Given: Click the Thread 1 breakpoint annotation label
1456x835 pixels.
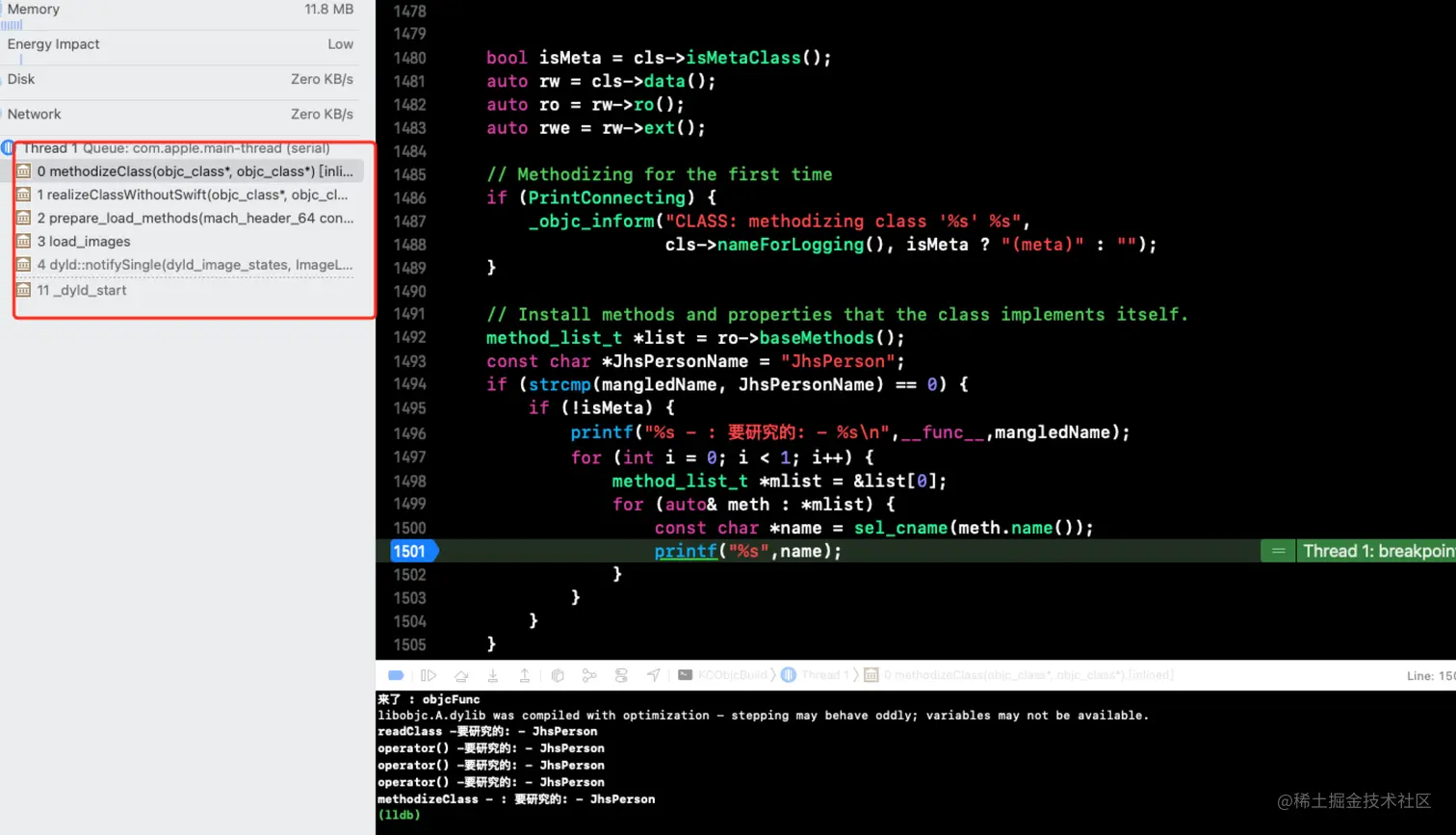Looking at the screenshot, I should pyautogui.click(x=1377, y=551).
